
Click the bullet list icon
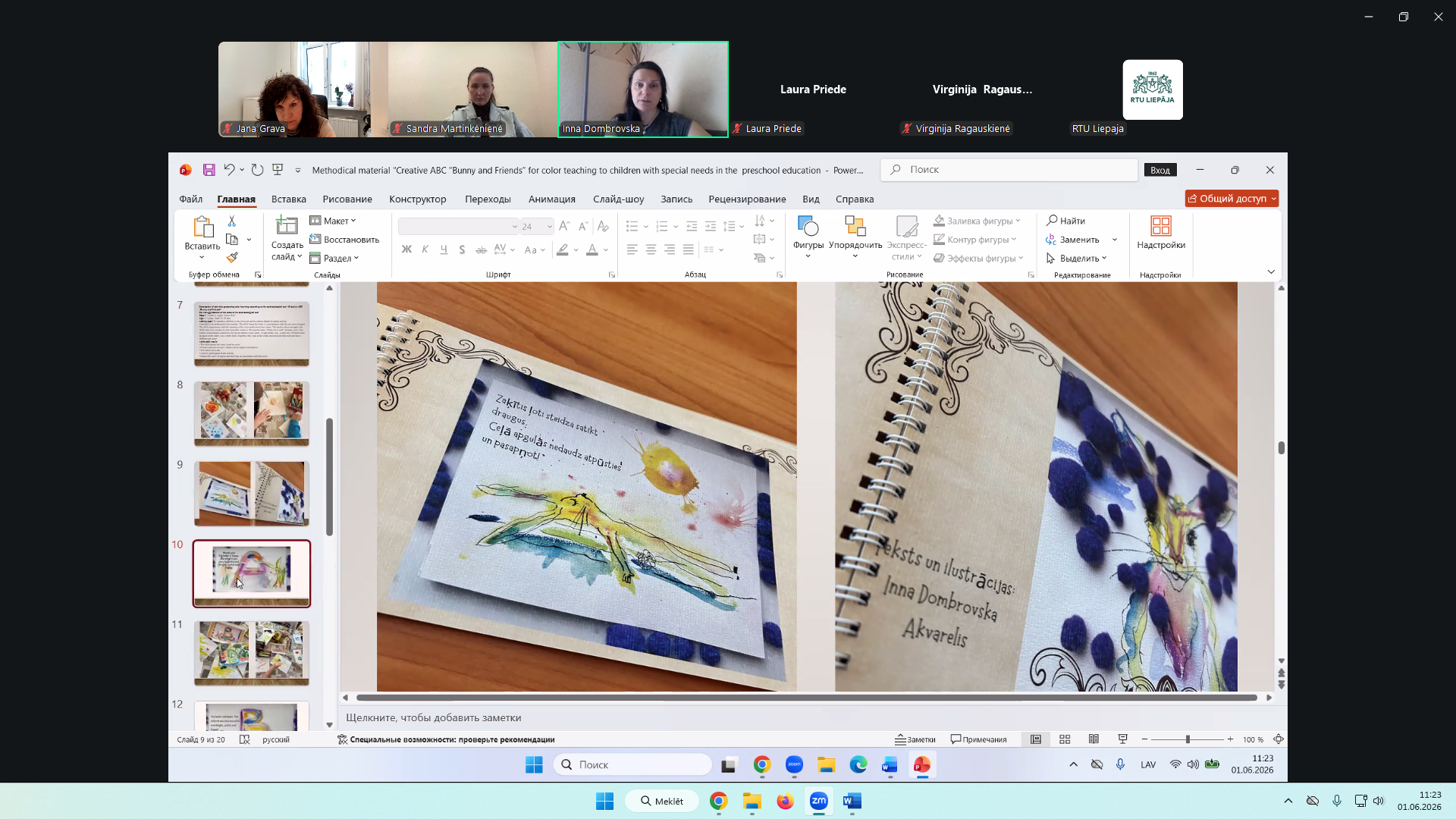(x=632, y=226)
